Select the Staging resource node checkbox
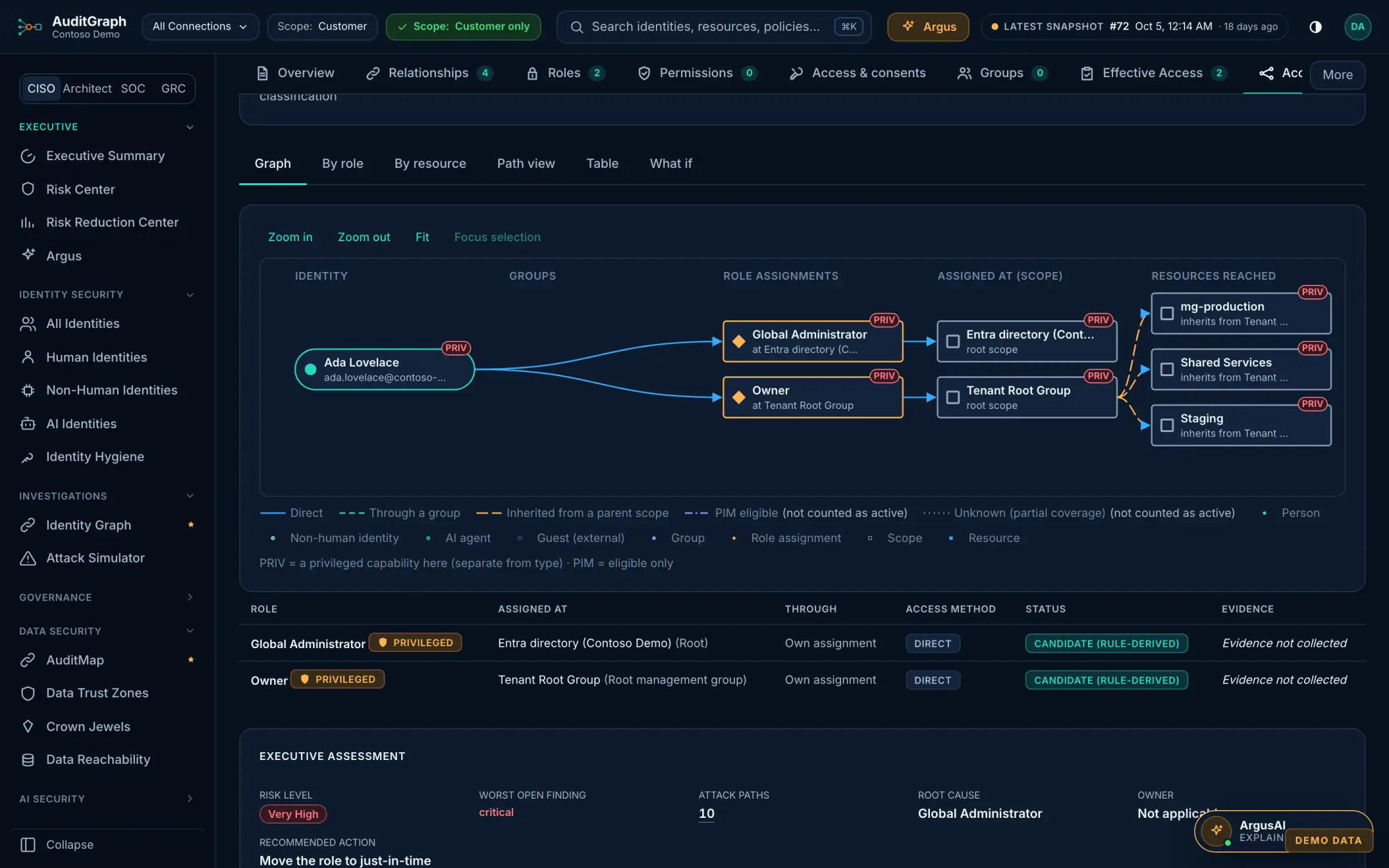The image size is (1389, 868). coord(1167,425)
